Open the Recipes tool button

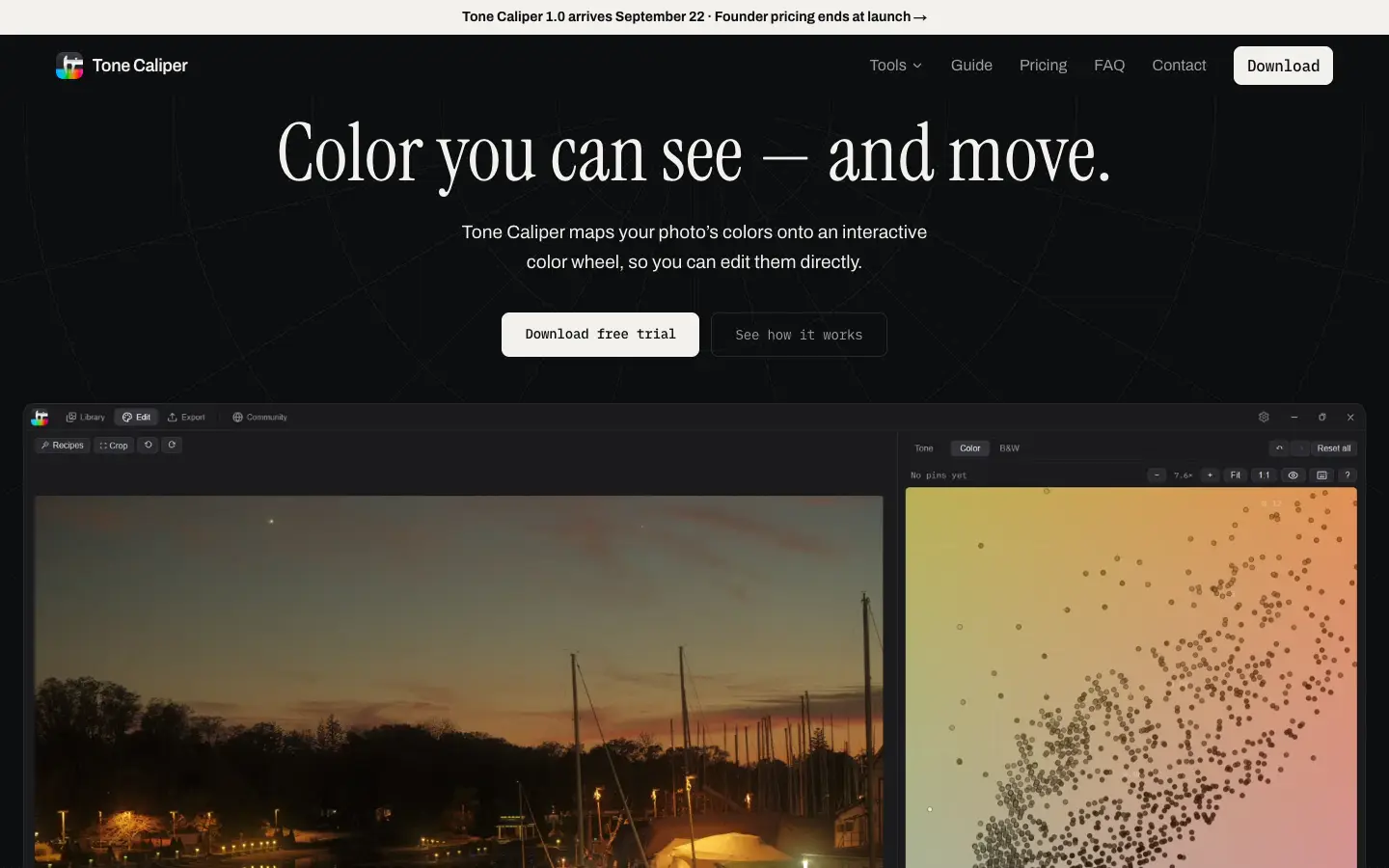pos(63,446)
